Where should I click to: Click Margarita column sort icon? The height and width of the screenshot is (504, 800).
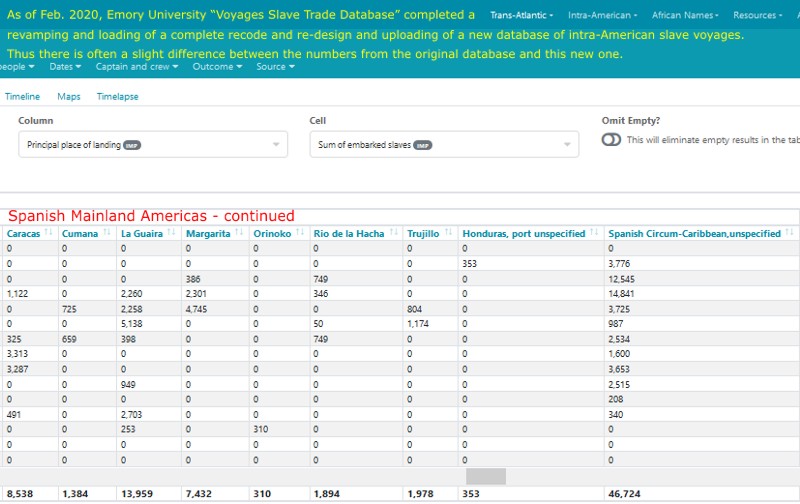[x=240, y=233]
